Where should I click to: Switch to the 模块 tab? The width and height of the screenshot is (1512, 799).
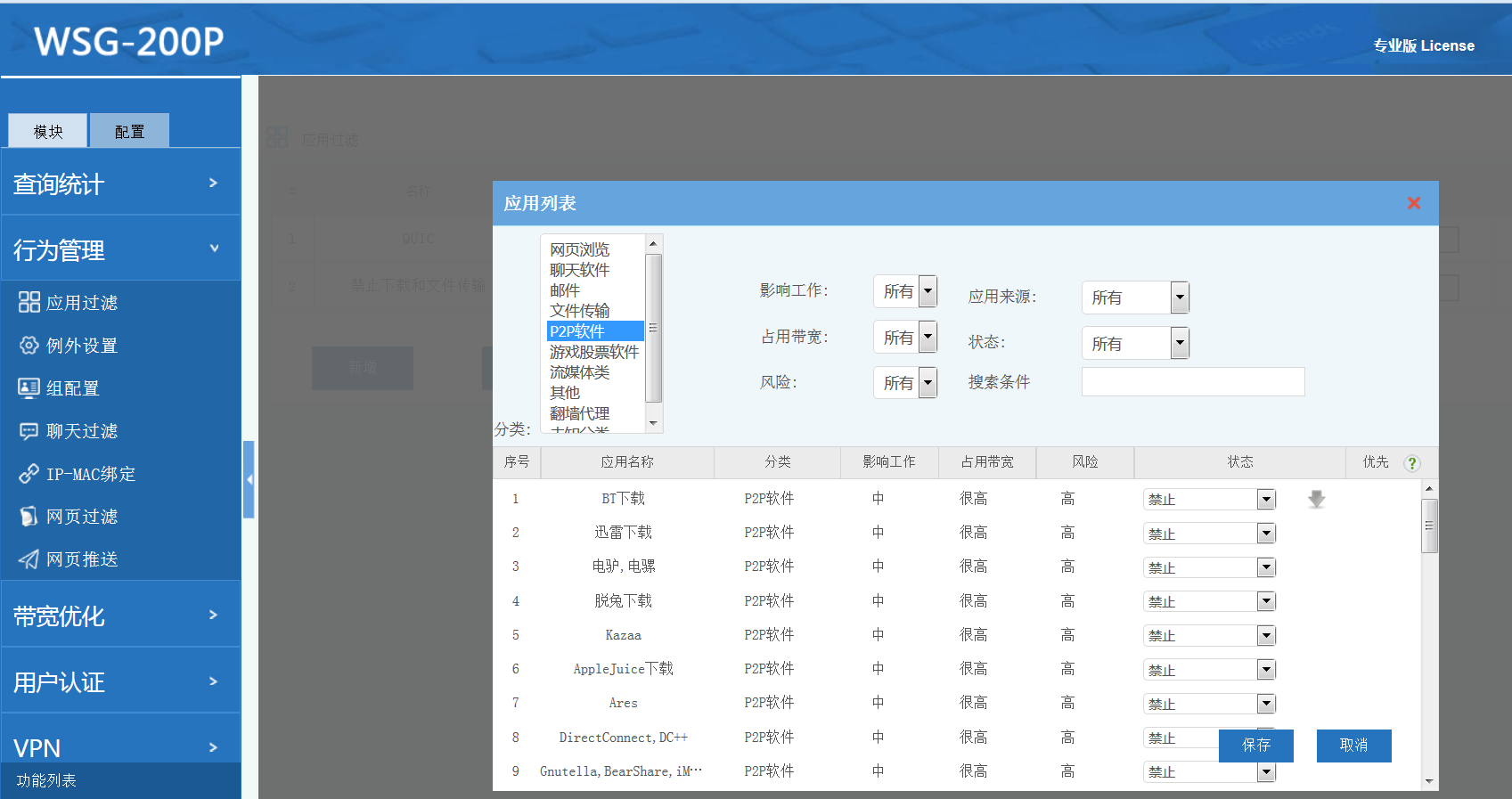(48, 131)
